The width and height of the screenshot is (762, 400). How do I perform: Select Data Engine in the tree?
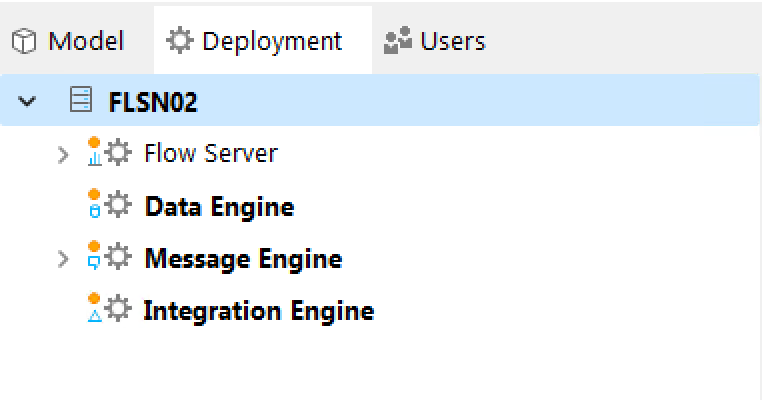coord(220,207)
